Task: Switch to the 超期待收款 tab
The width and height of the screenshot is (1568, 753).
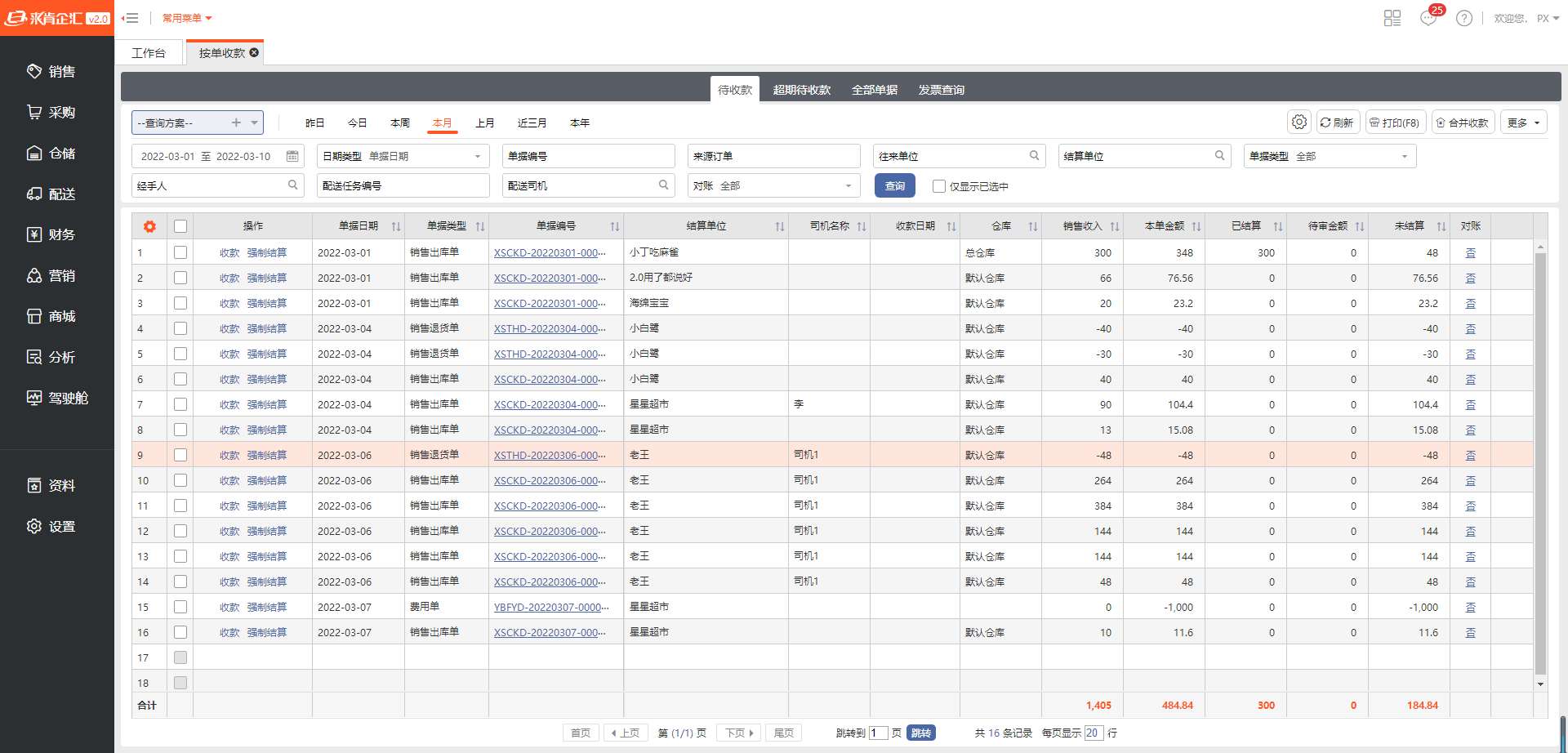Action: (801, 90)
